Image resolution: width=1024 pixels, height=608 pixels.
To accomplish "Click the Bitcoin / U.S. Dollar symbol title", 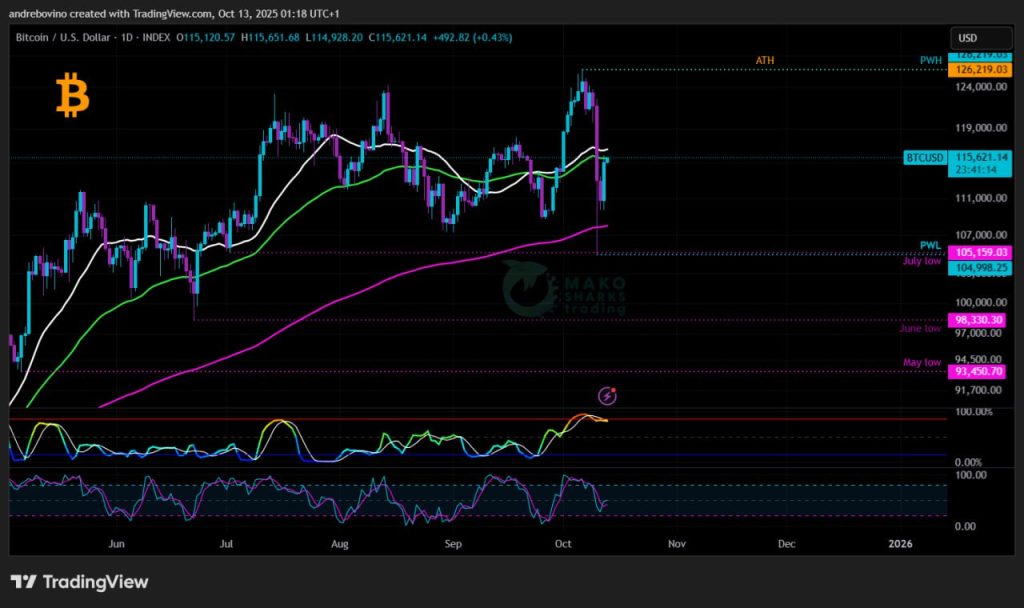I will (76, 37).
